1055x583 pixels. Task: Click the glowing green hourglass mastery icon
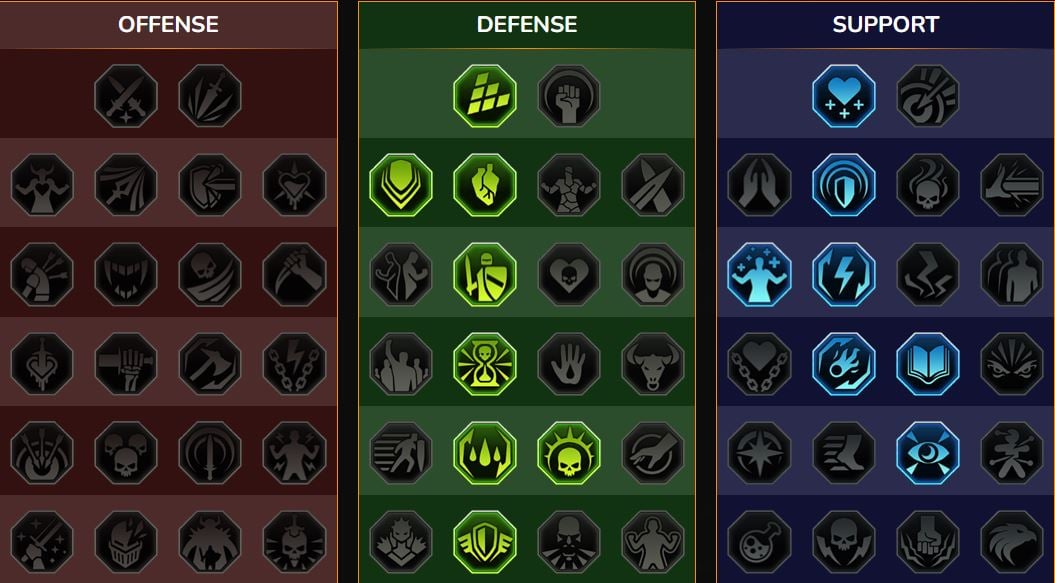(484, 364)
